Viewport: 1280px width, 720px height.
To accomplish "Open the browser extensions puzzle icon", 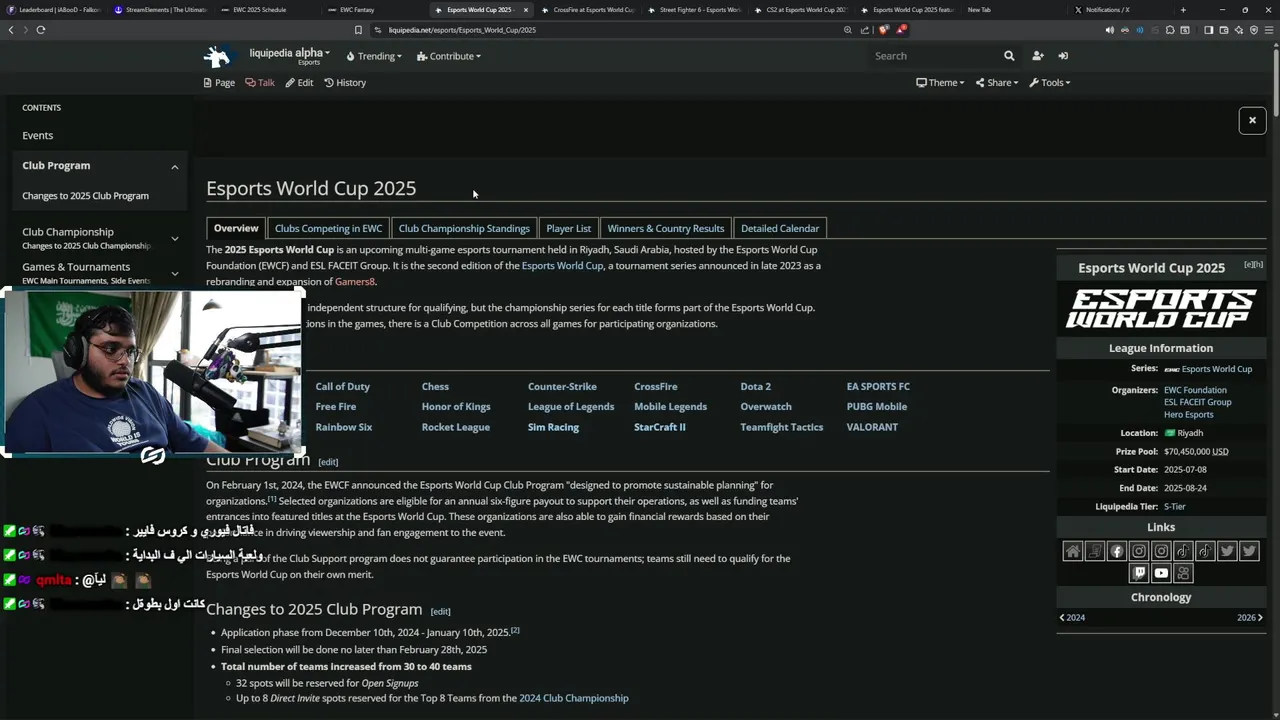I will coord(1170,30).
